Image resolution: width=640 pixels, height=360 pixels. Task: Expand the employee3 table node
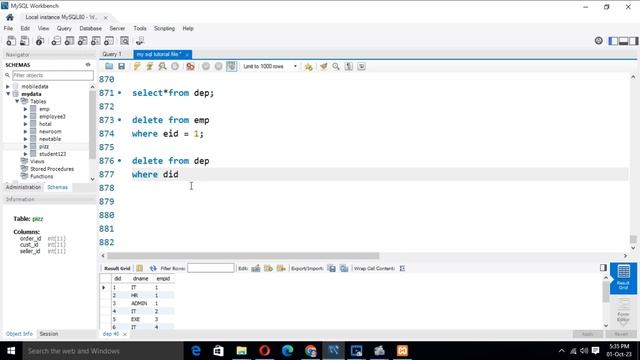[25, 116]
